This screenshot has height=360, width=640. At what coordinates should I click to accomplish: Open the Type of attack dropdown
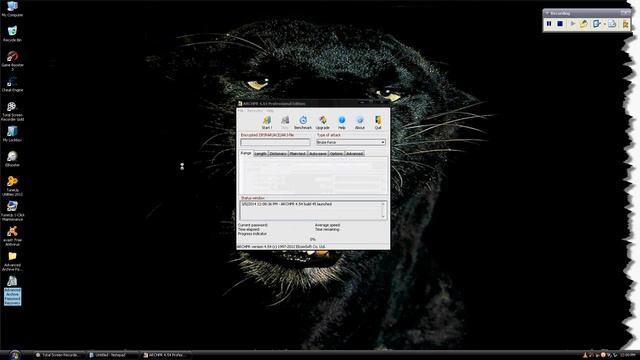click(x=351, y=142)
